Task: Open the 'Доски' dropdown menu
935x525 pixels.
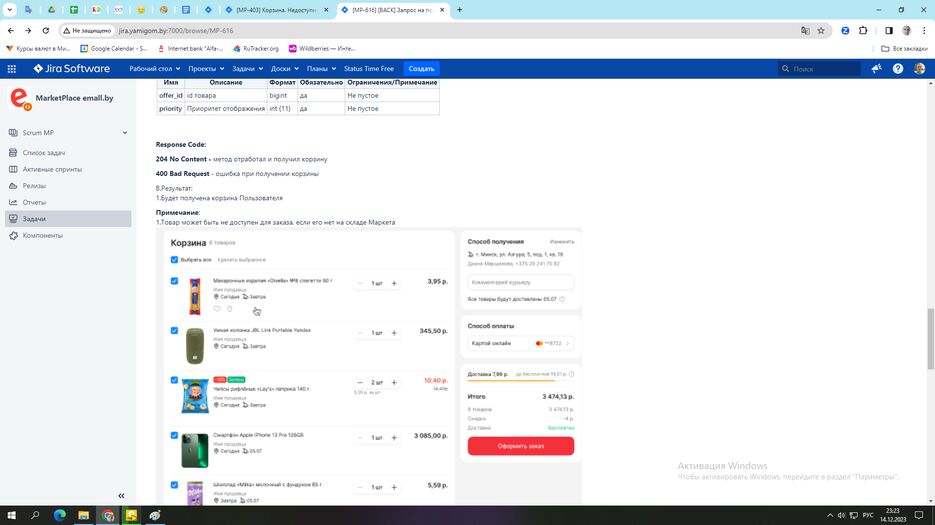Action: tap(284, 69)
